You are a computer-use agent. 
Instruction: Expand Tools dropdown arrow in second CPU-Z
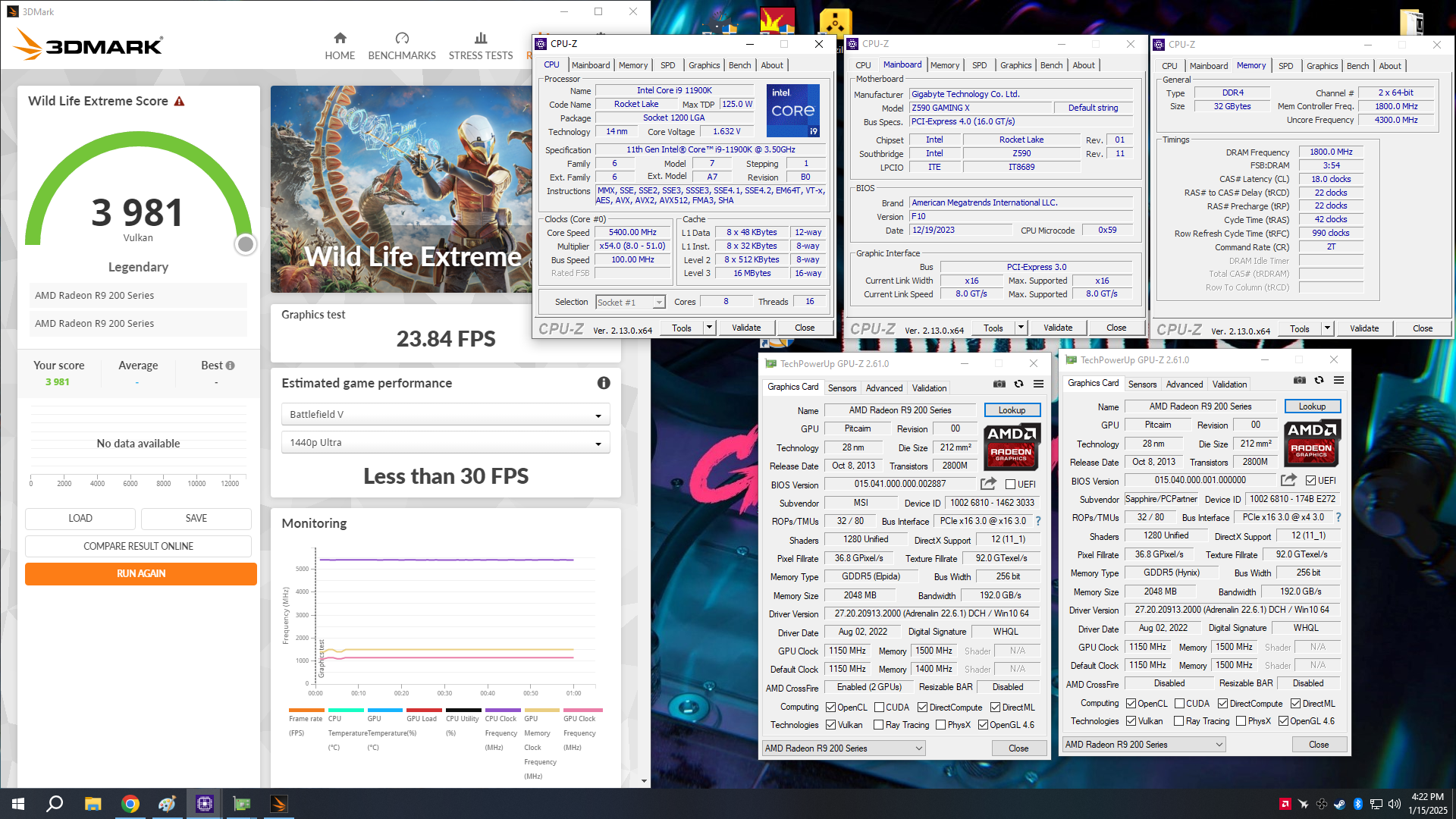pyautogui.click(x=1021, y=328)
